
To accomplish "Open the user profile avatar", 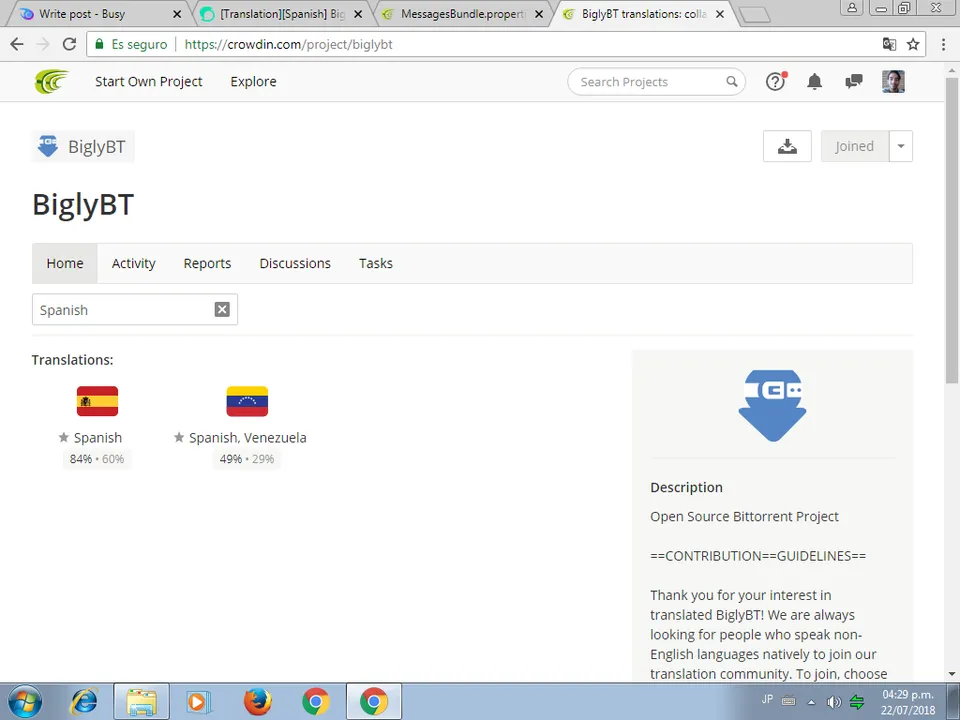I will (x=893, y=81).
